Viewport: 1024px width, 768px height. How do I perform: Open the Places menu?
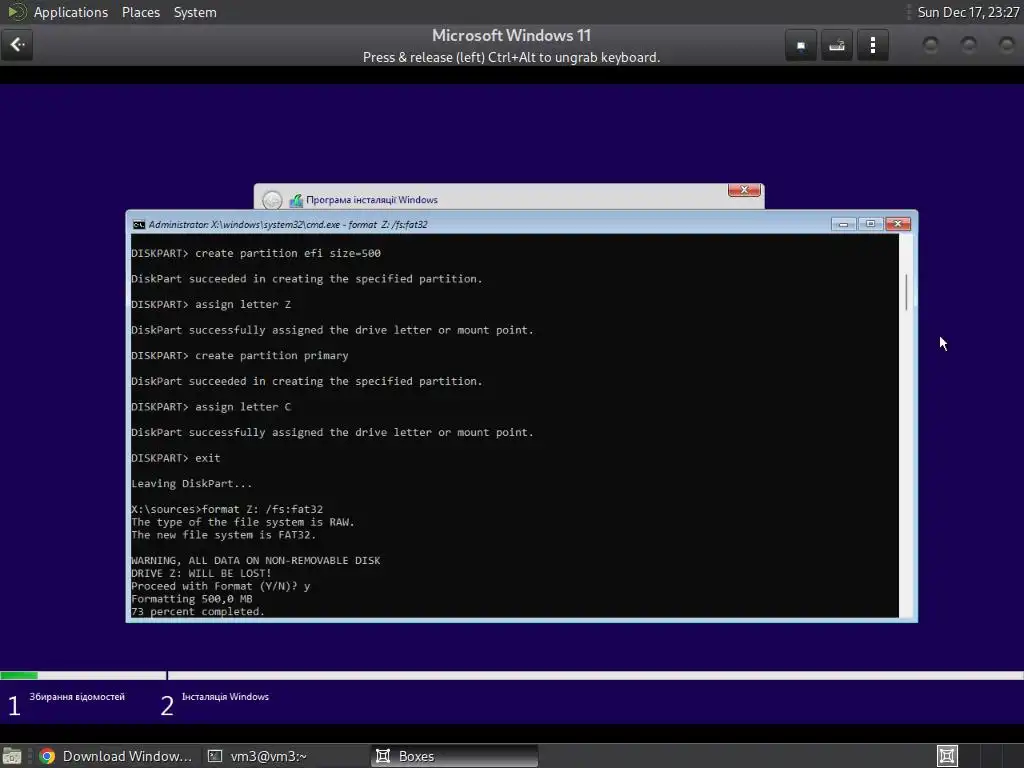pyautogui.click(x=141, y=12)
